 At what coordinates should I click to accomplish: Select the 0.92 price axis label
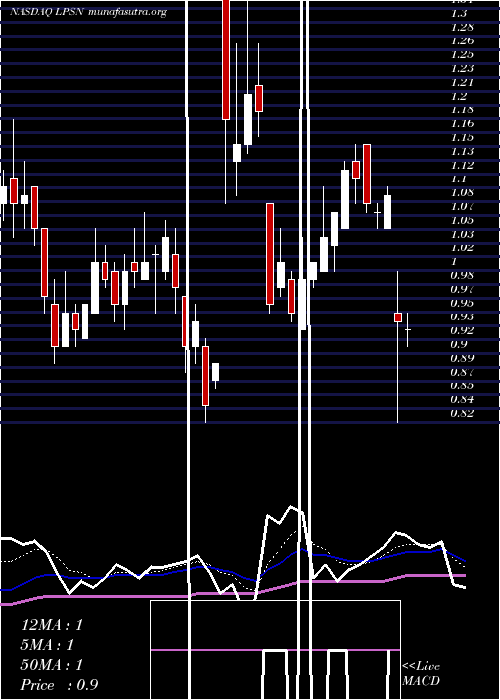pos(462,330)
